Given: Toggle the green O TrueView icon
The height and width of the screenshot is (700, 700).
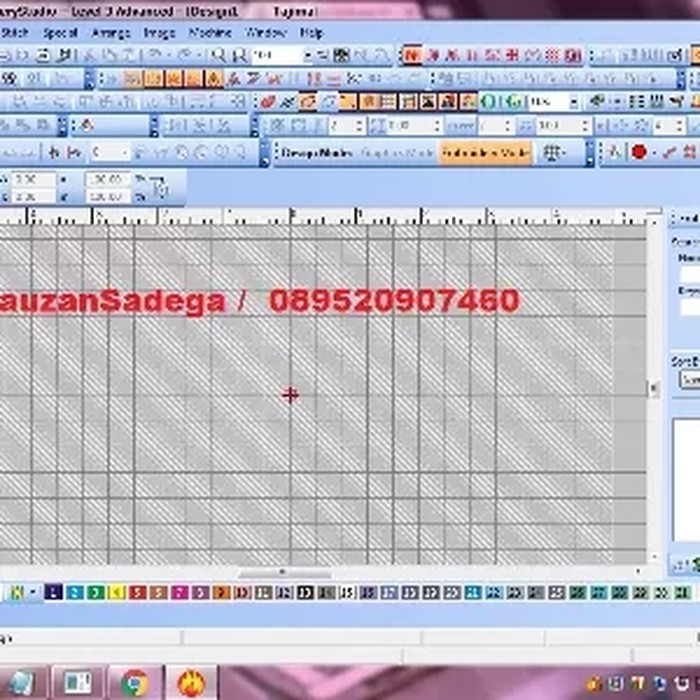Looking at the screenshot, I should (489, 102).
